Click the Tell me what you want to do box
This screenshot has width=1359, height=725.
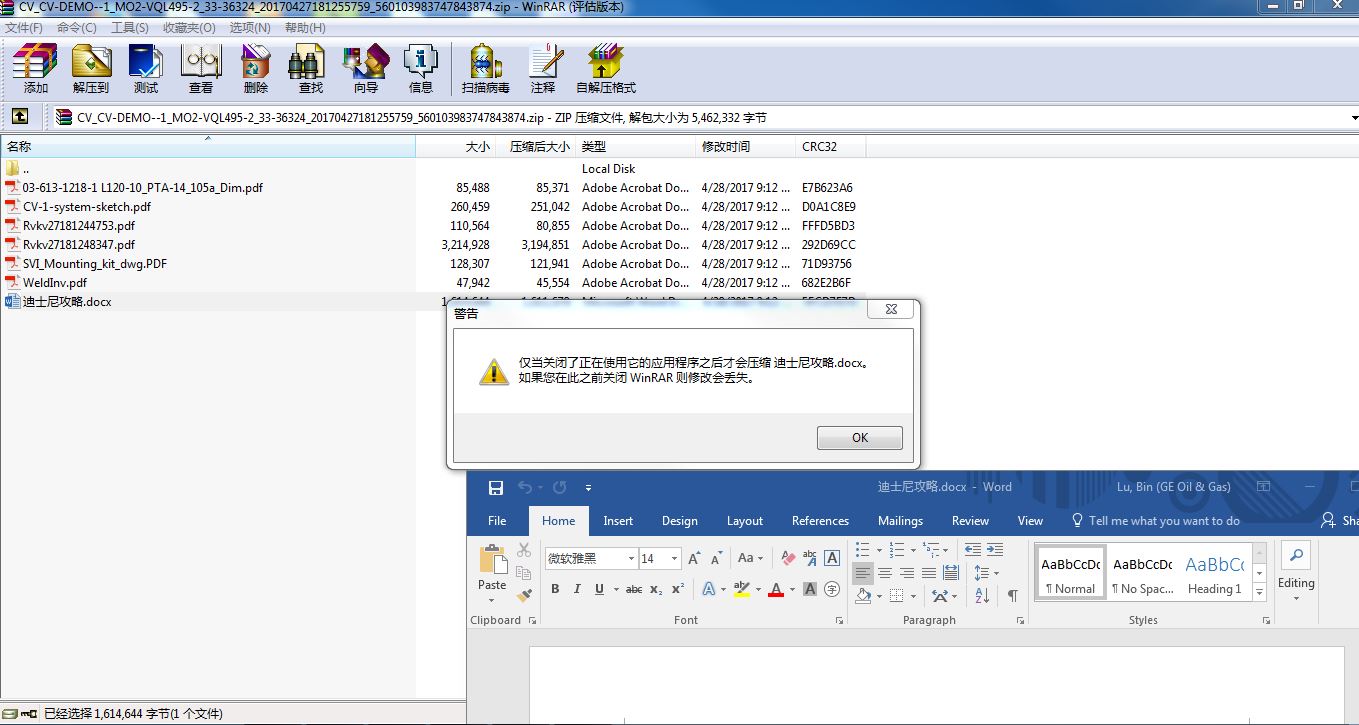(1156, 521)
